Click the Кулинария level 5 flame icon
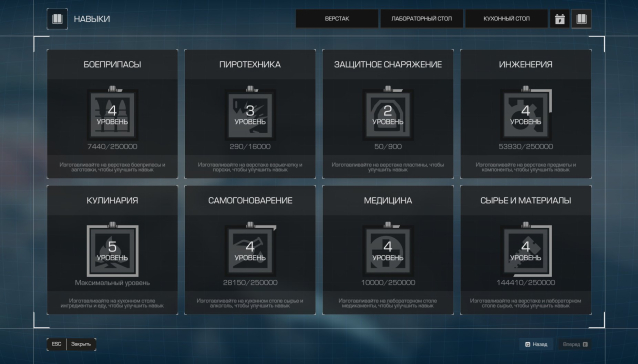 [112, 251]
